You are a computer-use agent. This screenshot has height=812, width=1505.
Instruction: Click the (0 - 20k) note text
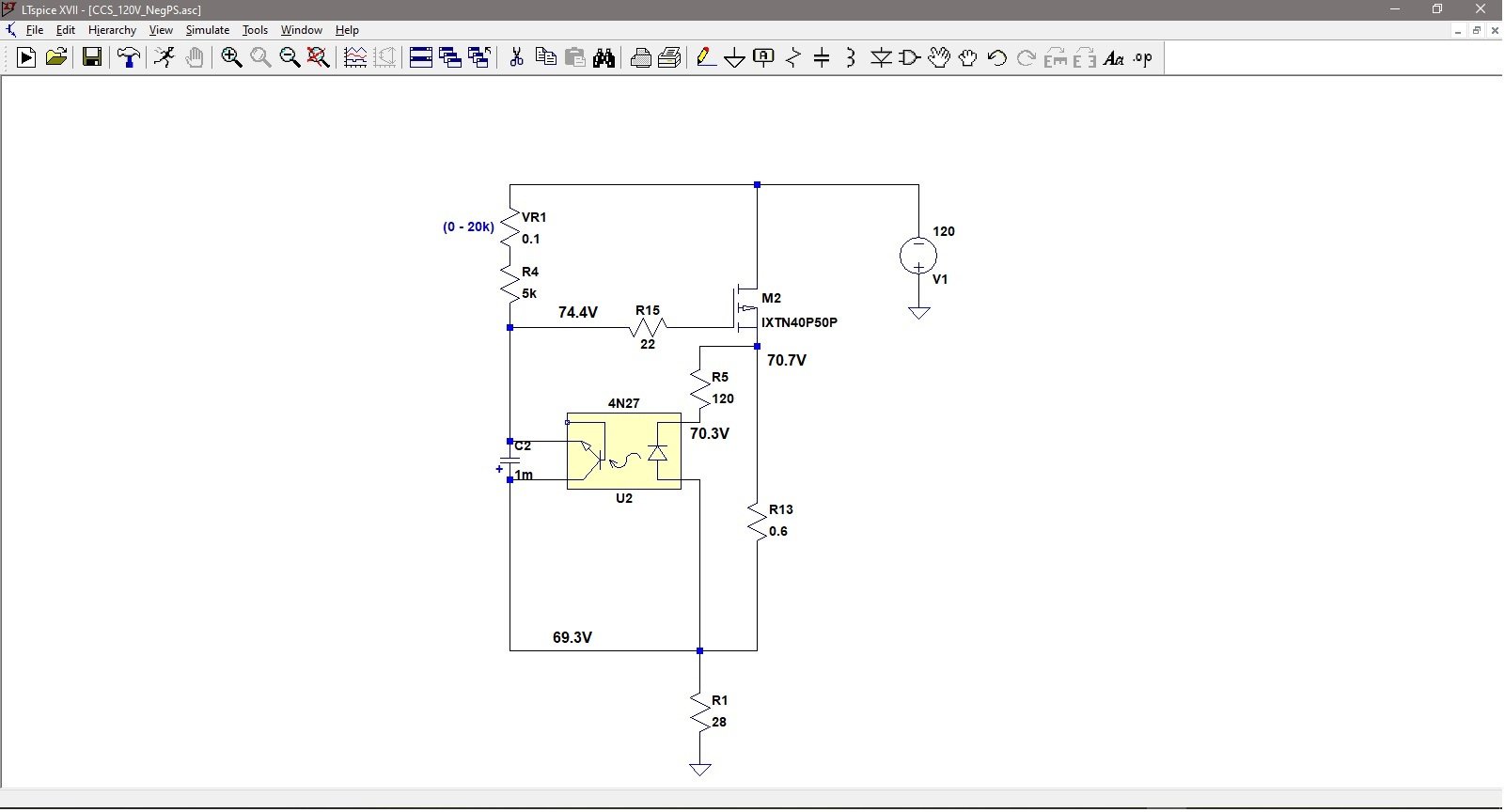[468, 226]
